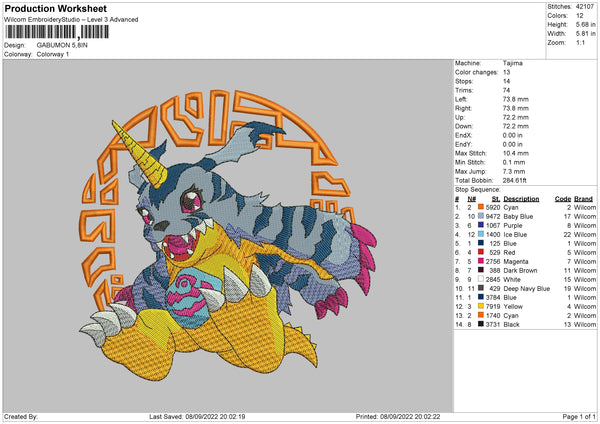This screenshot has width=600, height=424.
Task: Click the Gabumon embroidery design preview
Action: (228, 235)
